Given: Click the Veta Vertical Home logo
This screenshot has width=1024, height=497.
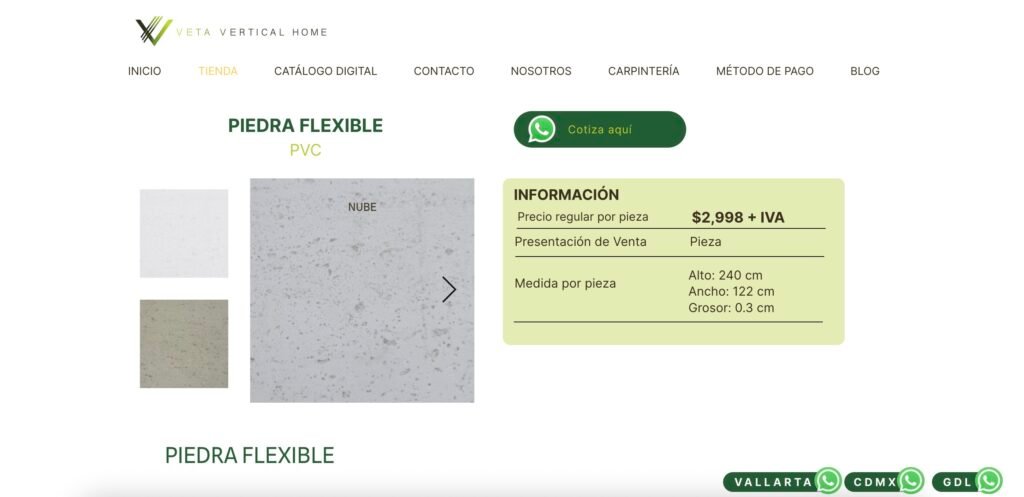Looking at the screenshot, I should (231, 31).
